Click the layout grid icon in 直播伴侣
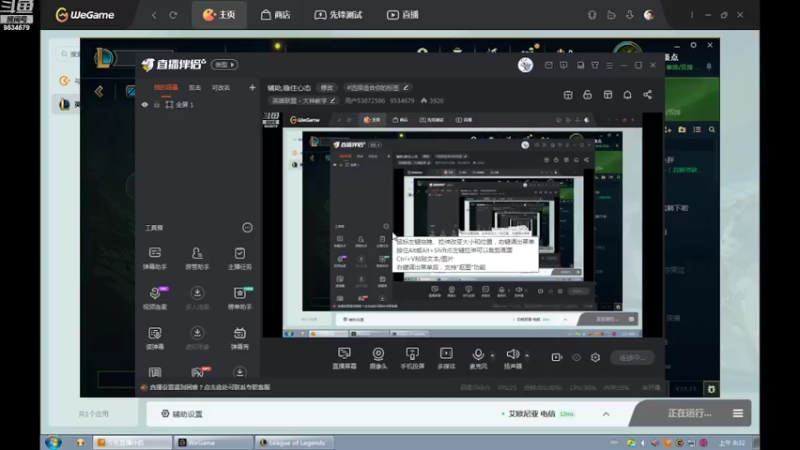 [608, 94]
